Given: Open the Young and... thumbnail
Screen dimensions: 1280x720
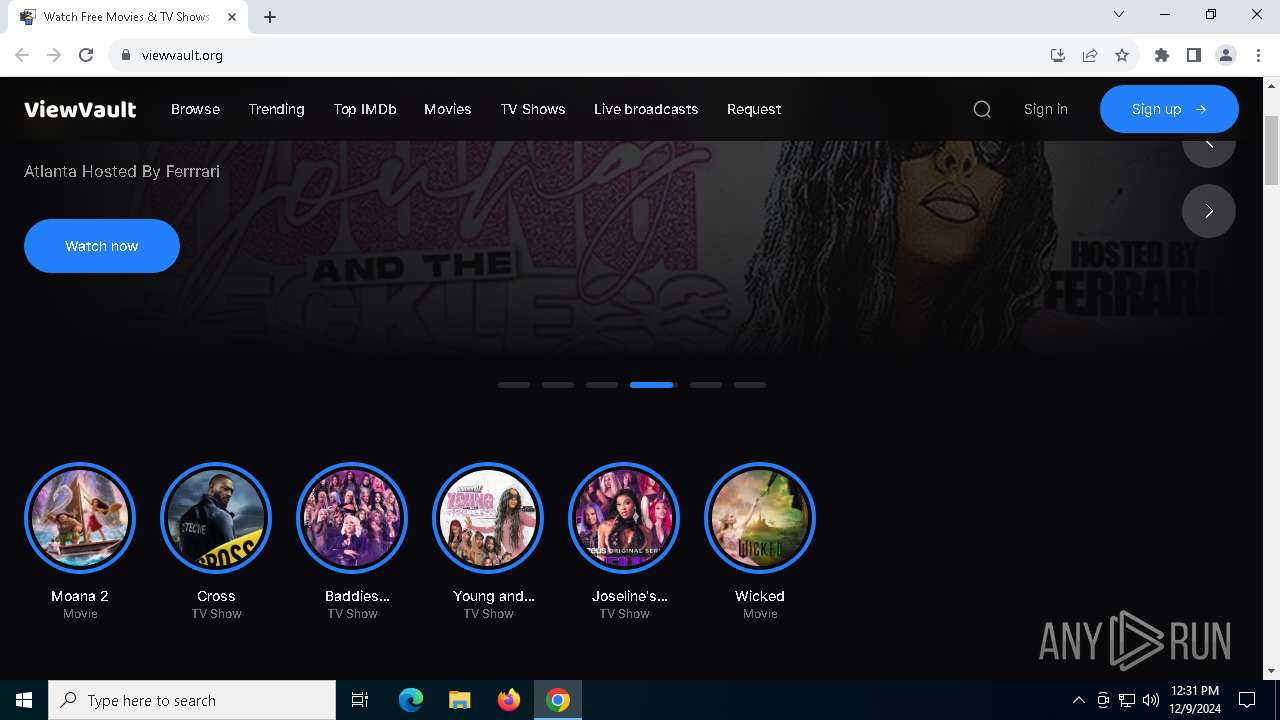Looking at the screenshot, I should [x=488, y=518].
